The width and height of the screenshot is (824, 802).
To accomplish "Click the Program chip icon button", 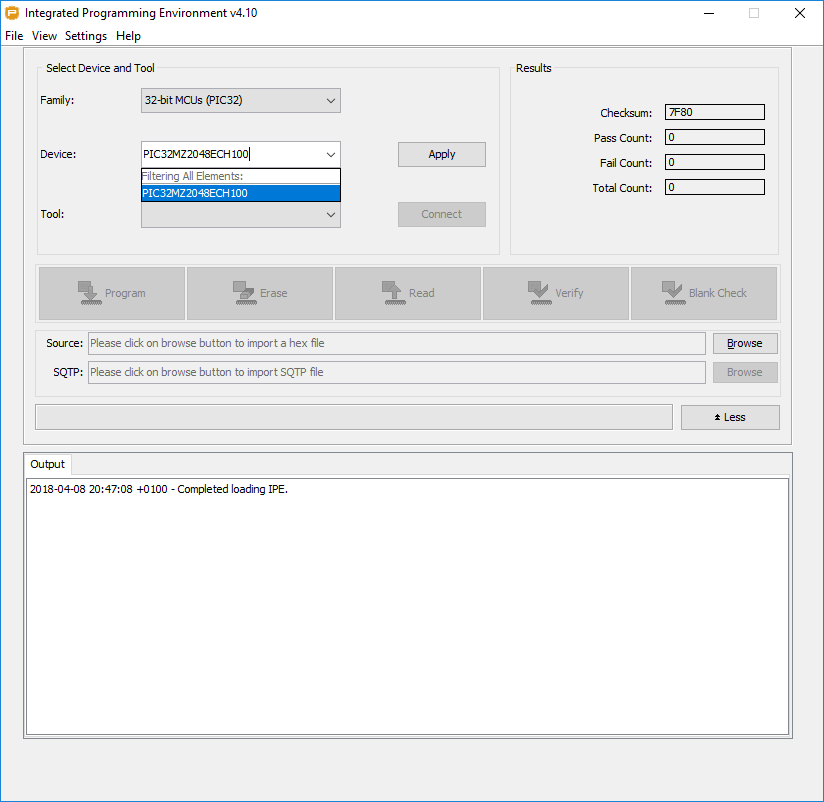I will pyautogui.click(x=111, y=293).
